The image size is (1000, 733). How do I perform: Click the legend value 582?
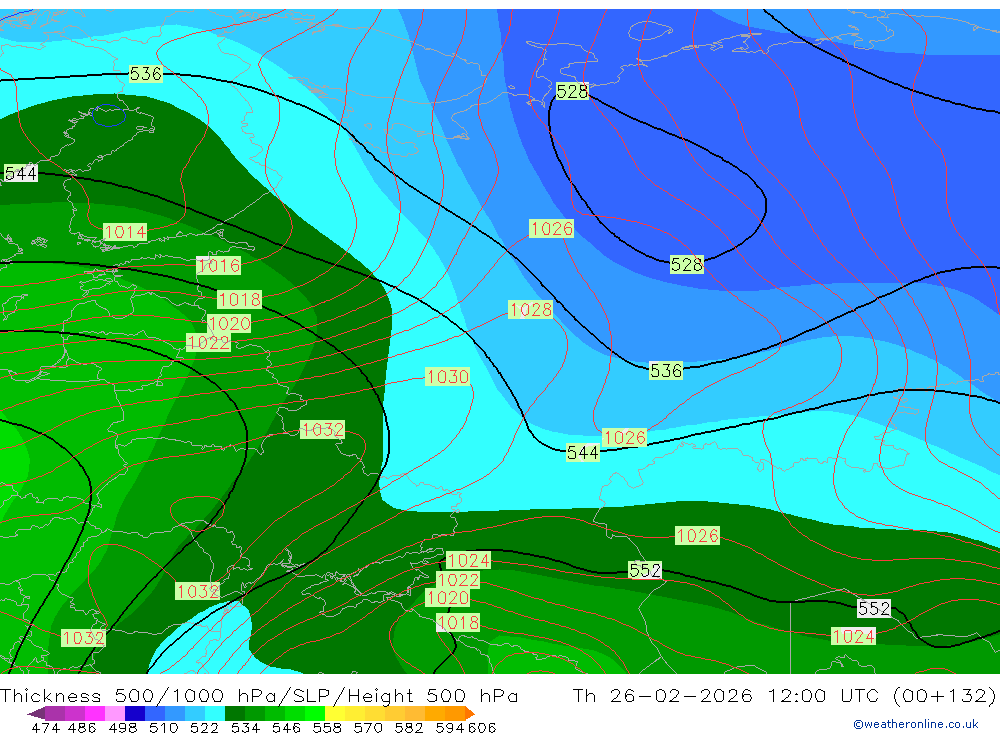click(409, 728)
